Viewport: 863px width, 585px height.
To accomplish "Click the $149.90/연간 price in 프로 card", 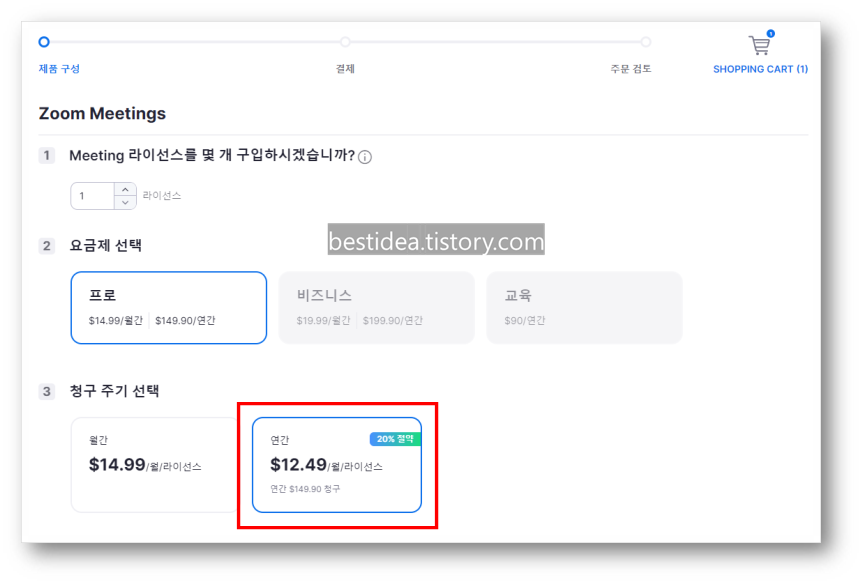I will [x=185, y=320].
